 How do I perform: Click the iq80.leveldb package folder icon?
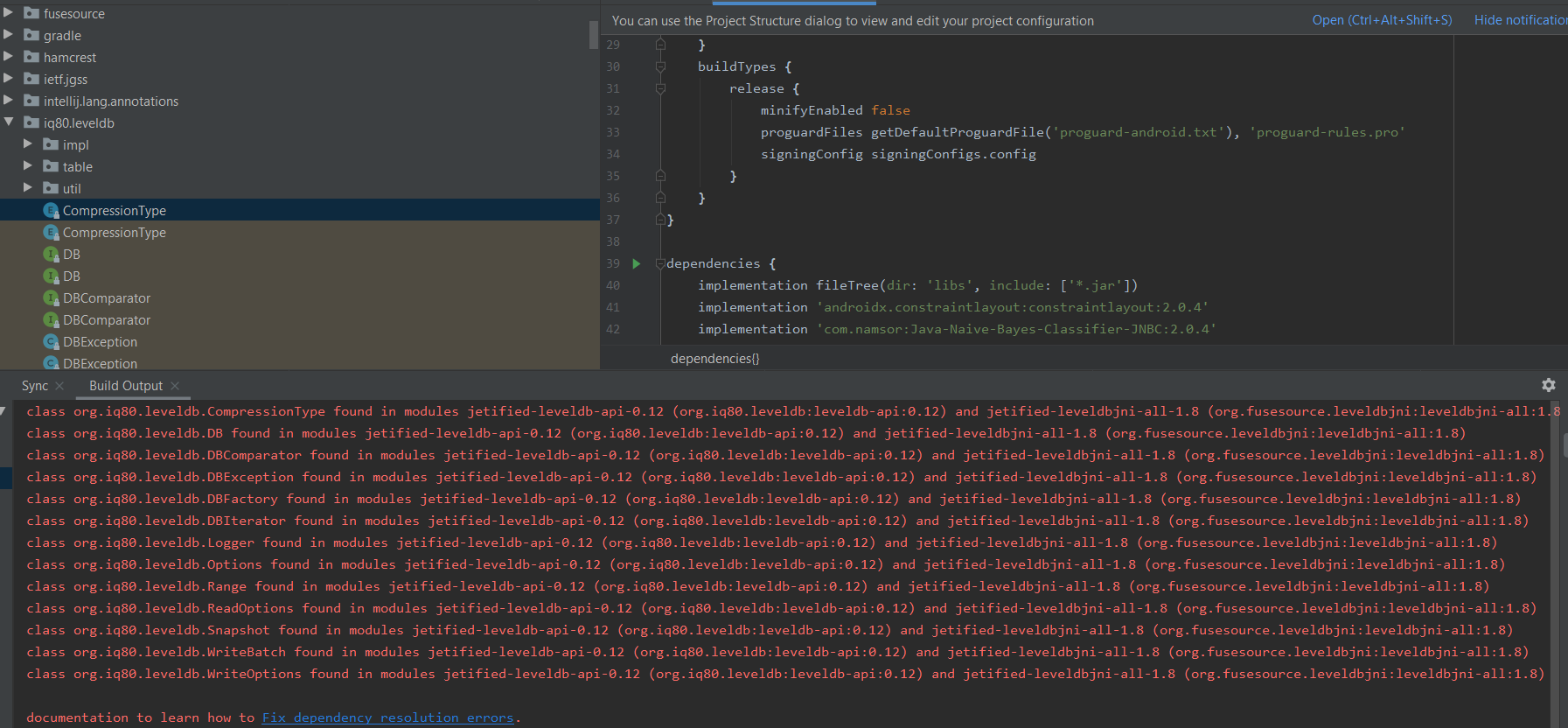point(31,122)
